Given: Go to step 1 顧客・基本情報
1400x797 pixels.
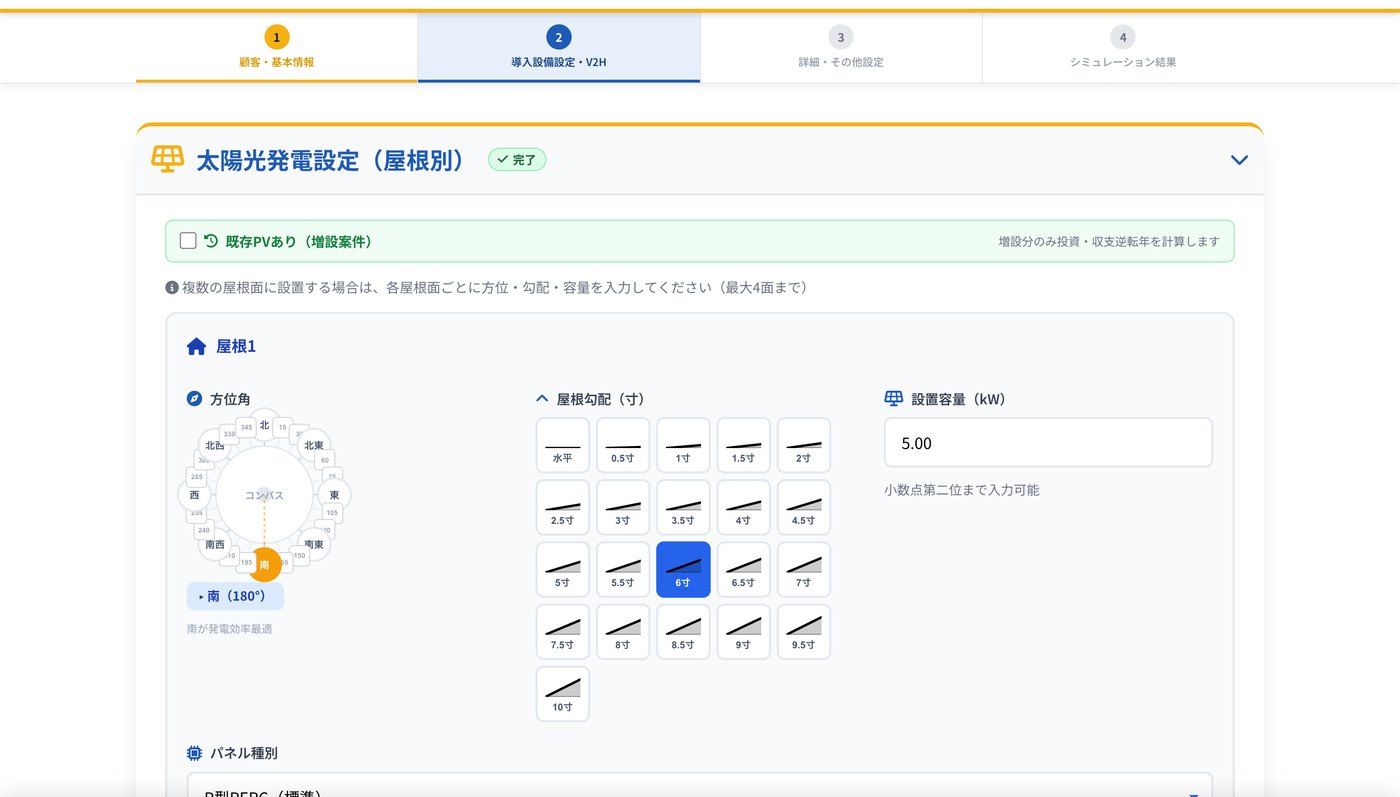Looking at the screenshot, I should tap(277, 48).
